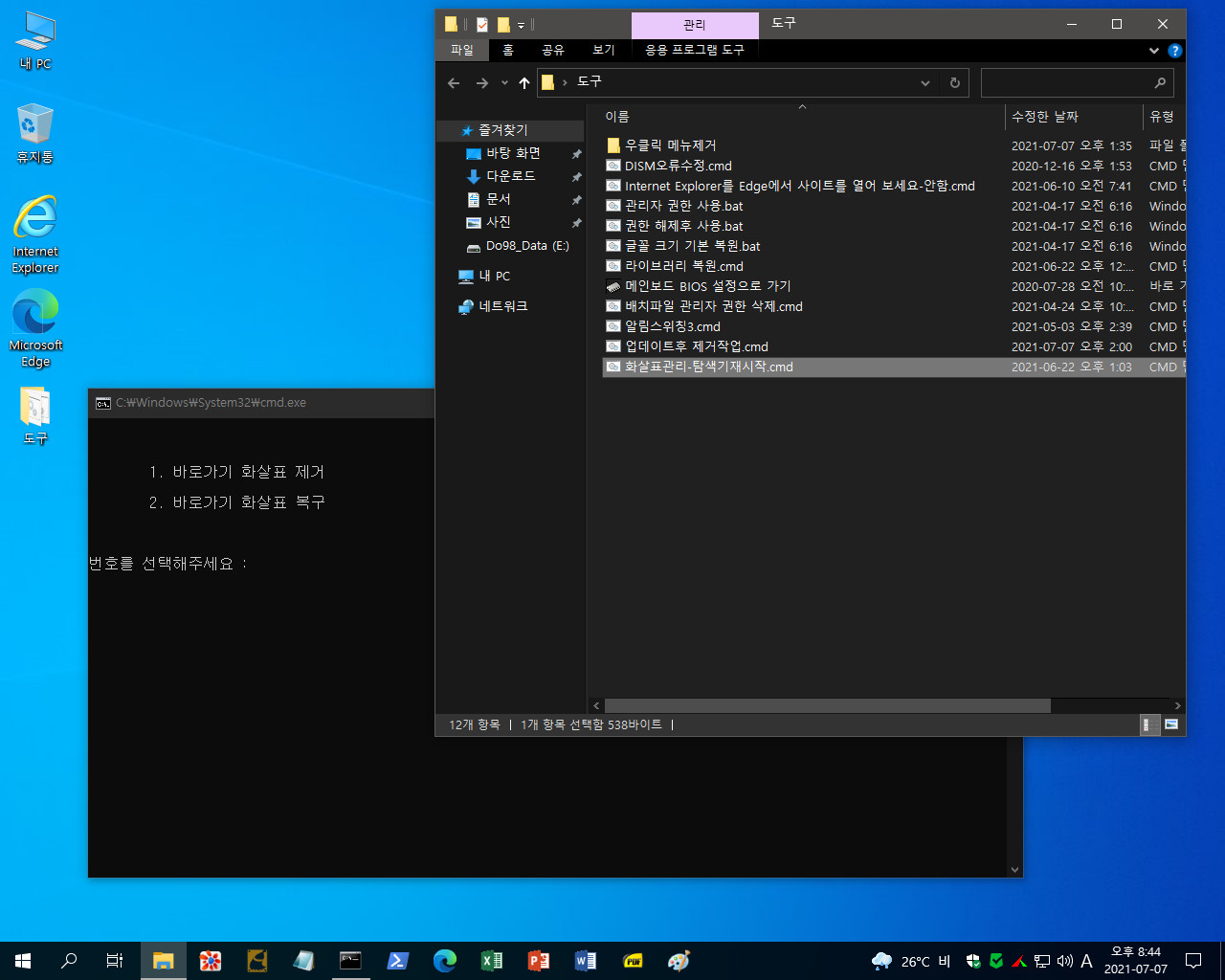Open the notification center icon
Screen dimensions: 1225x980
coord(1193,961)
